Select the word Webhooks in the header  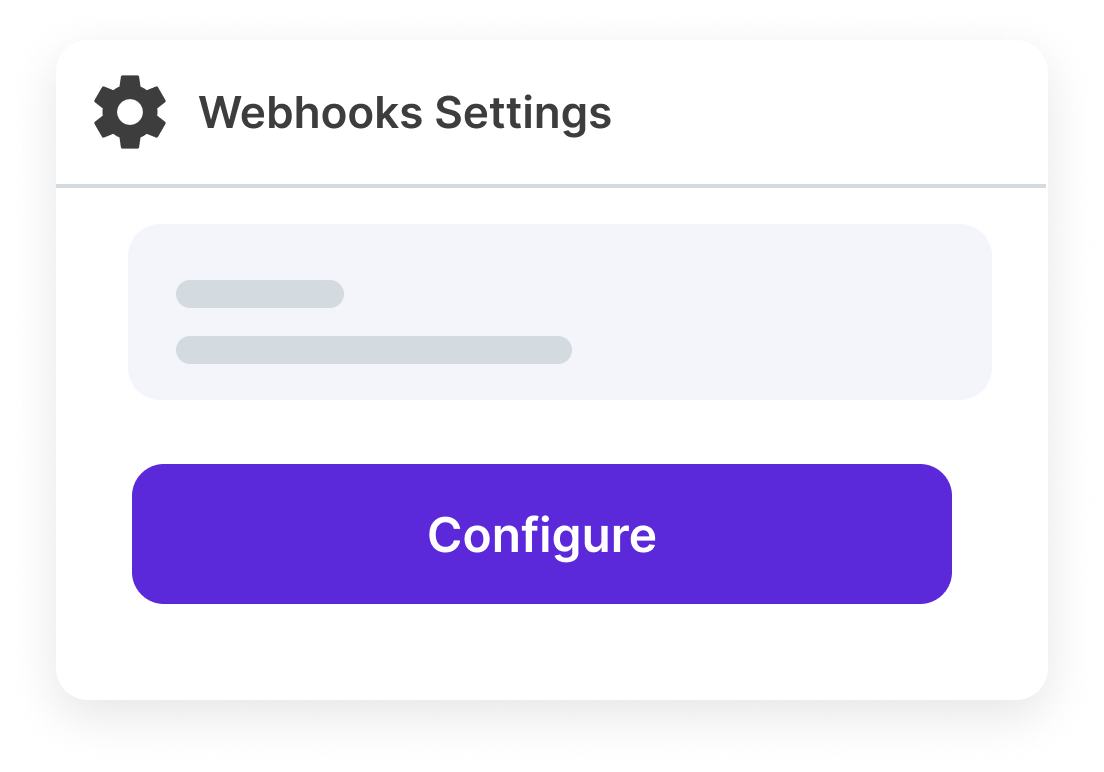pyautogui.click(x=311, y=113)
